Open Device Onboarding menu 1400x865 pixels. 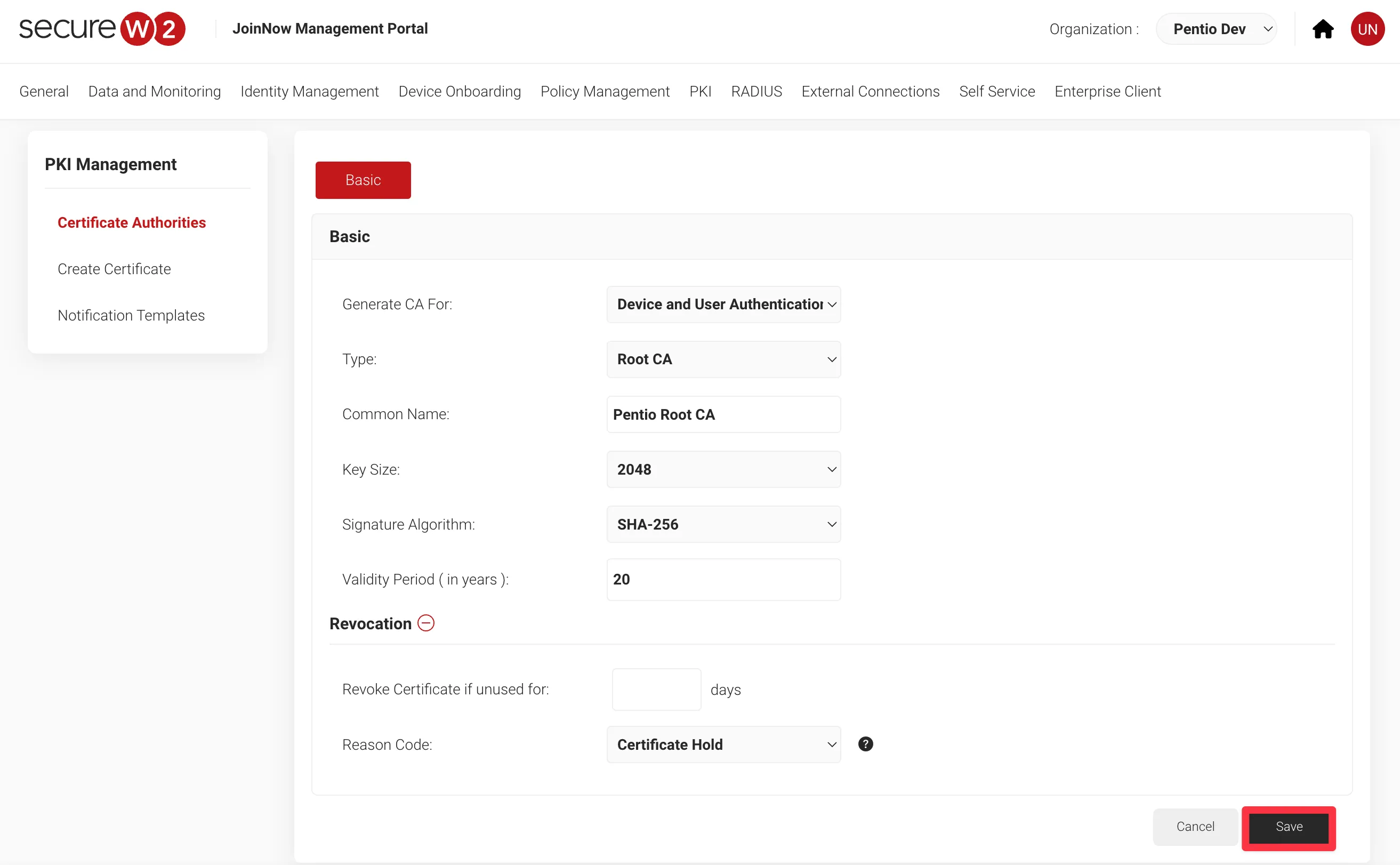point(459,92)
